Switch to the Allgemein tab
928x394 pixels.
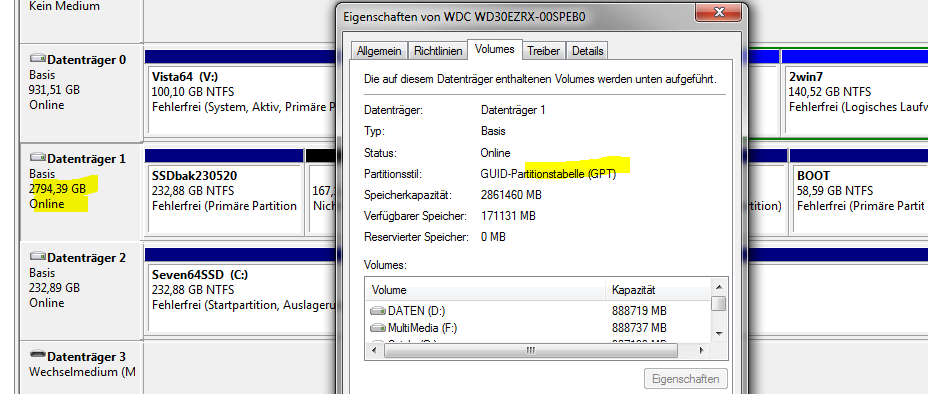coord(379,51)
